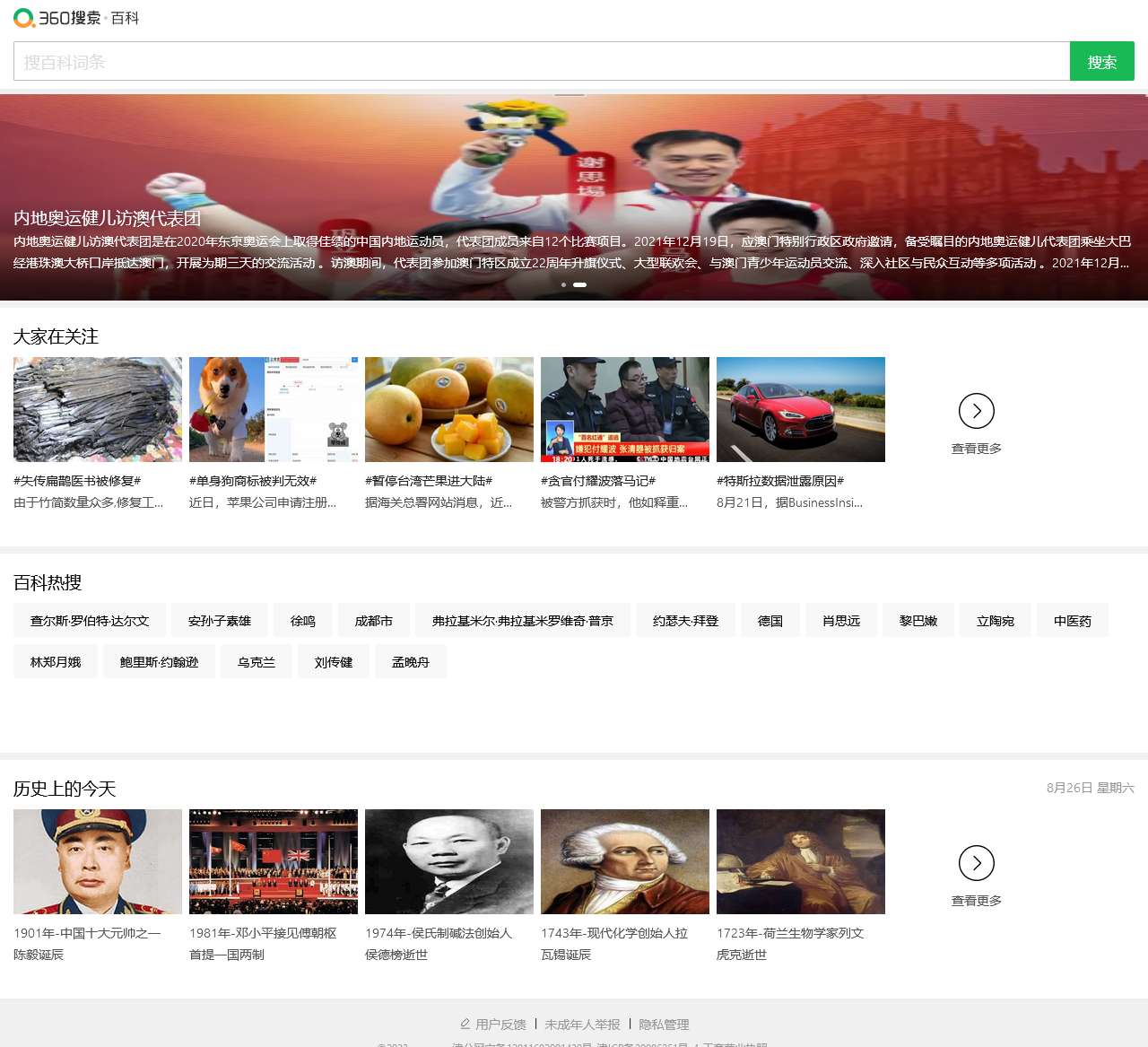The height and width of the screenshot is (1047, 1148).
Task: Open the 未成年人举报 footer link
Action: click(582, 1025)
